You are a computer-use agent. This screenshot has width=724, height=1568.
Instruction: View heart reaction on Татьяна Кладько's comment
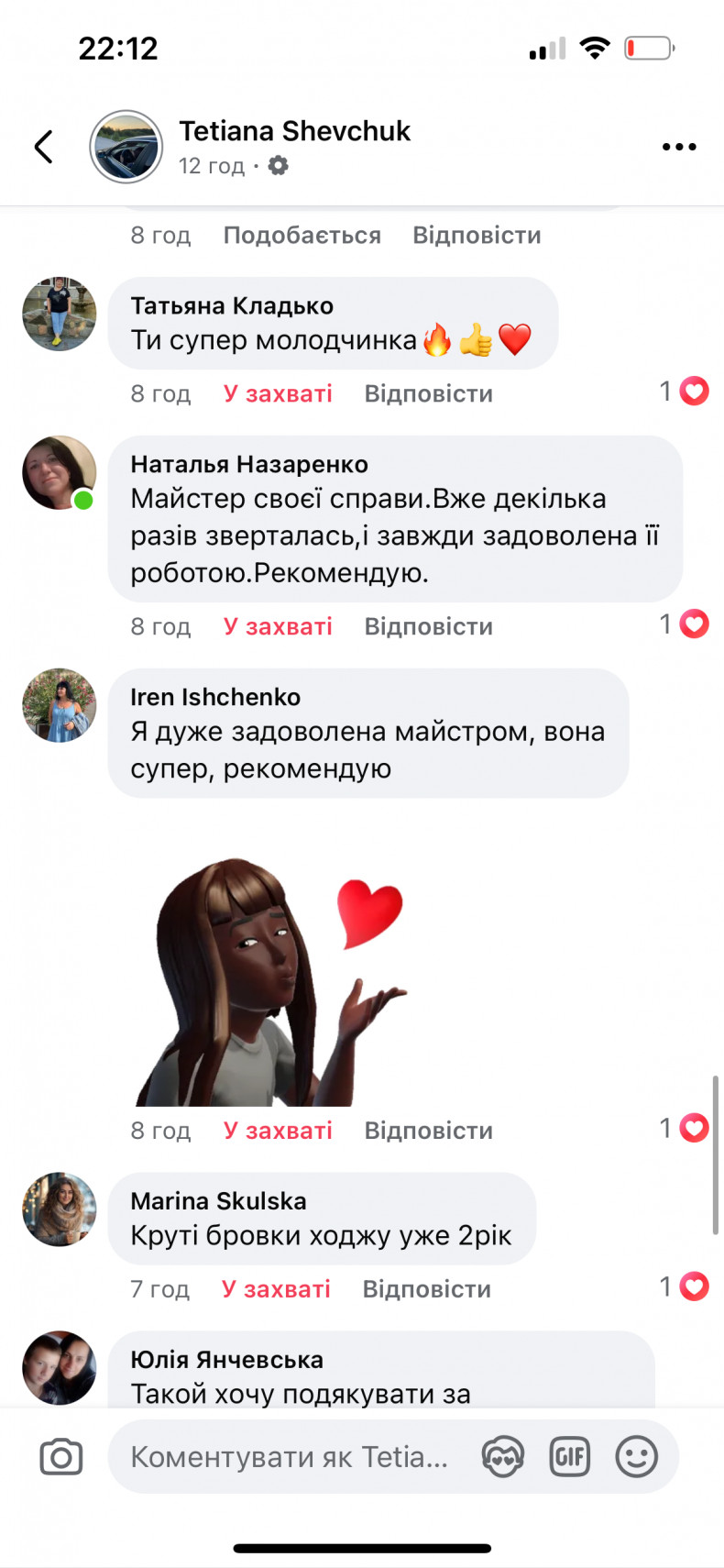click(694, 392)
